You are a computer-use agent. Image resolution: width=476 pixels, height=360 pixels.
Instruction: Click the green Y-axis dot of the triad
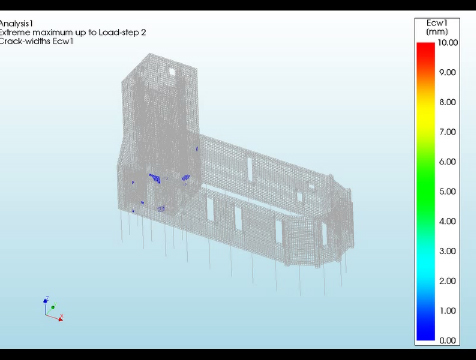[53, 307]
